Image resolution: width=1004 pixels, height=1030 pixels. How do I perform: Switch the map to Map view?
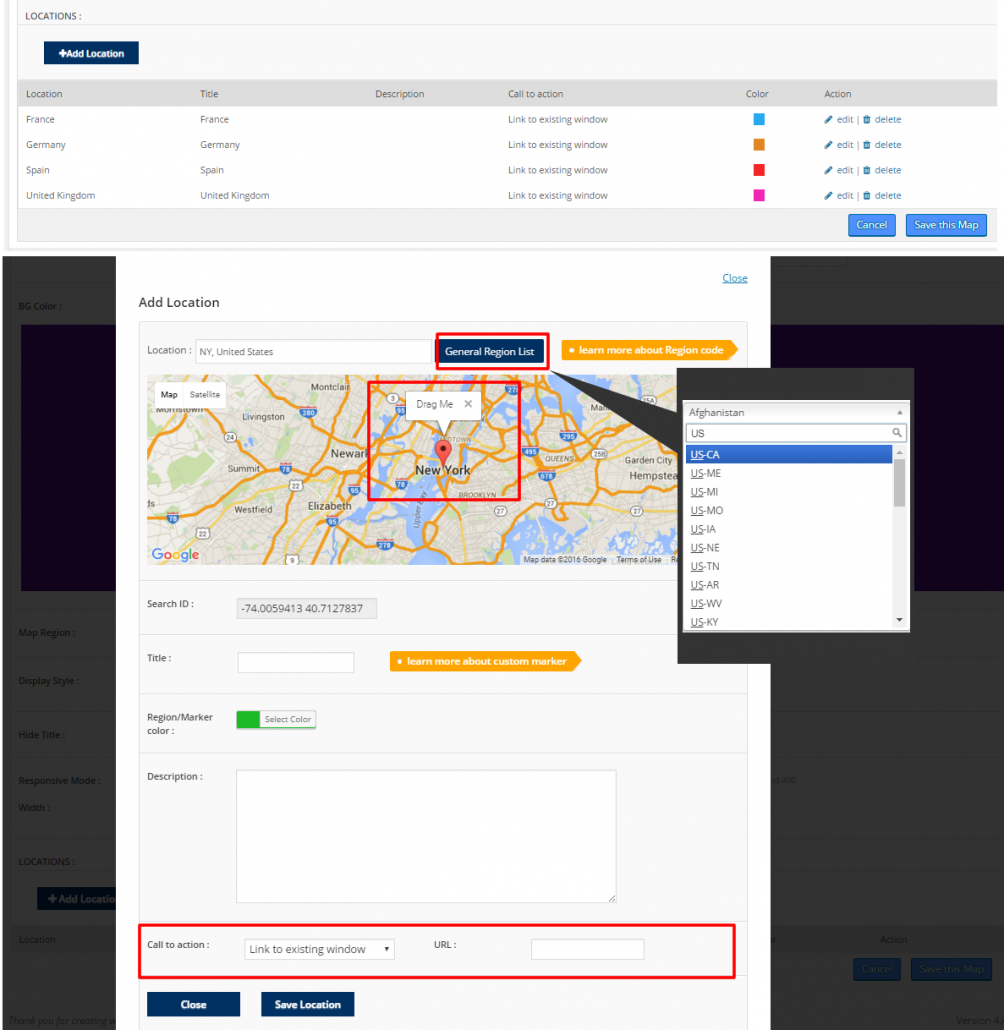tap(168, 394)
